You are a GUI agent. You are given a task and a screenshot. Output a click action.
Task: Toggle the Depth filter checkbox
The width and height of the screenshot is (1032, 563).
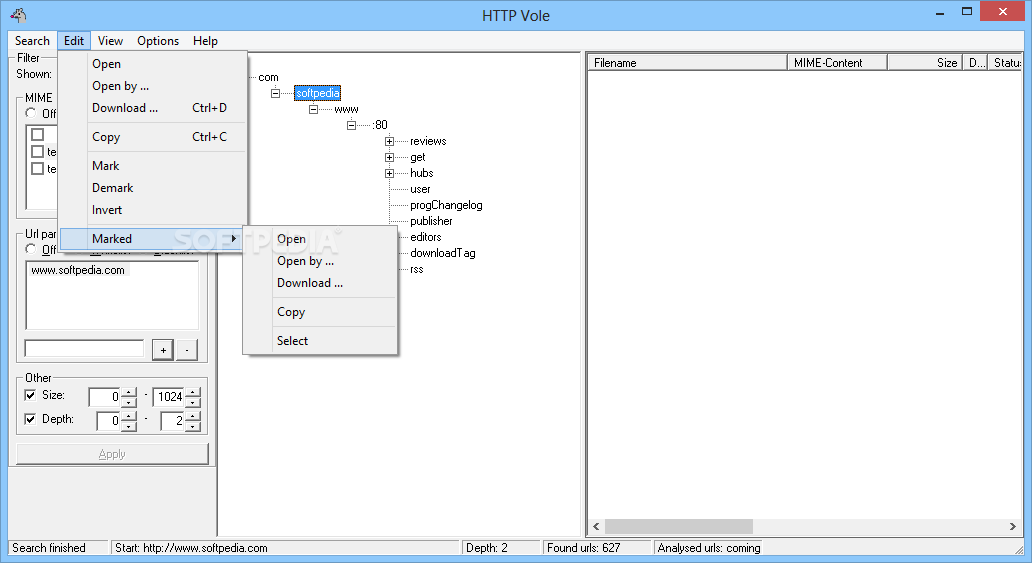(x=30, y=419)
